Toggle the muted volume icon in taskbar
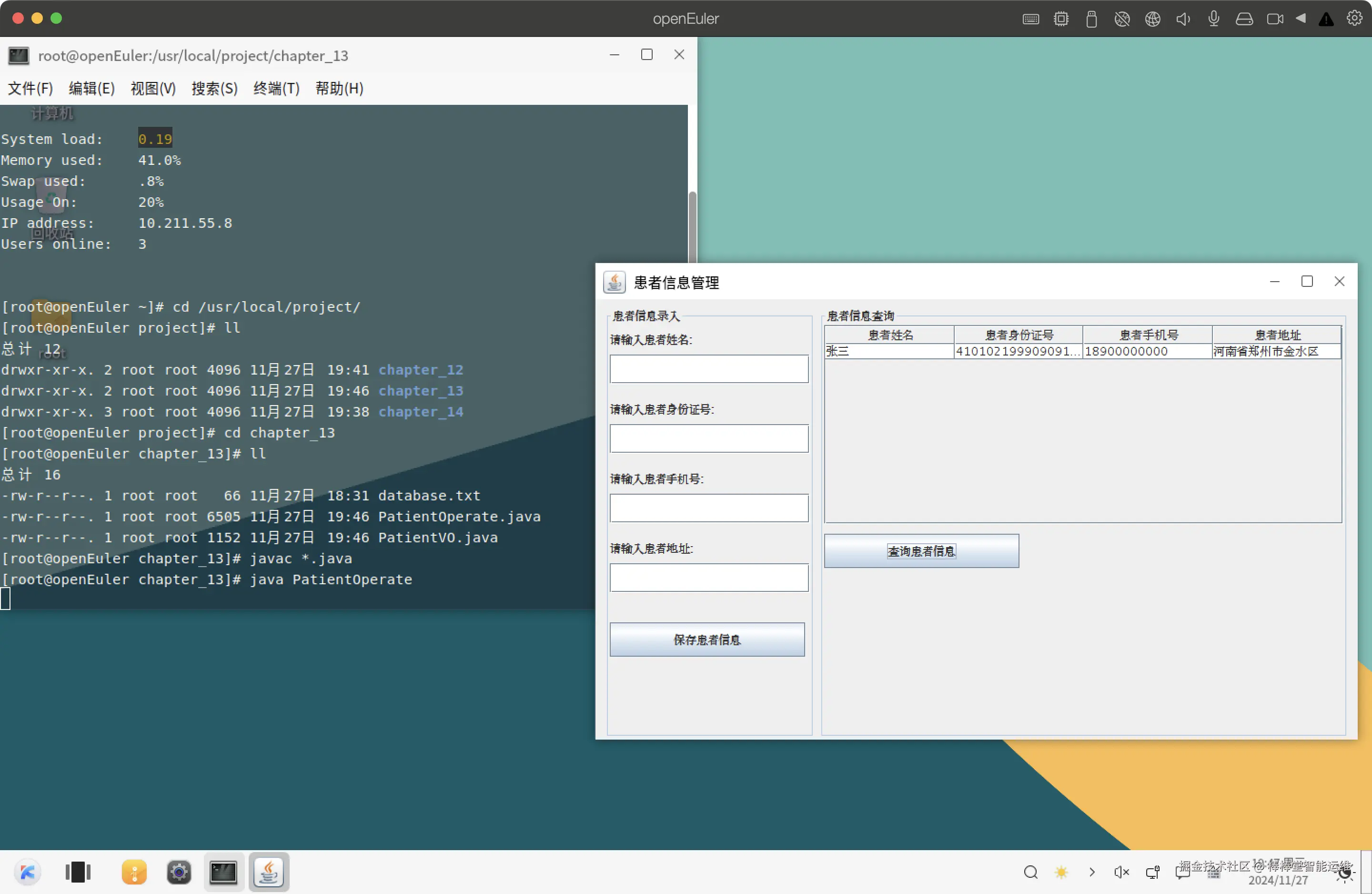This screenshot has width=1372, height=894. click(x=1121, y=872)
